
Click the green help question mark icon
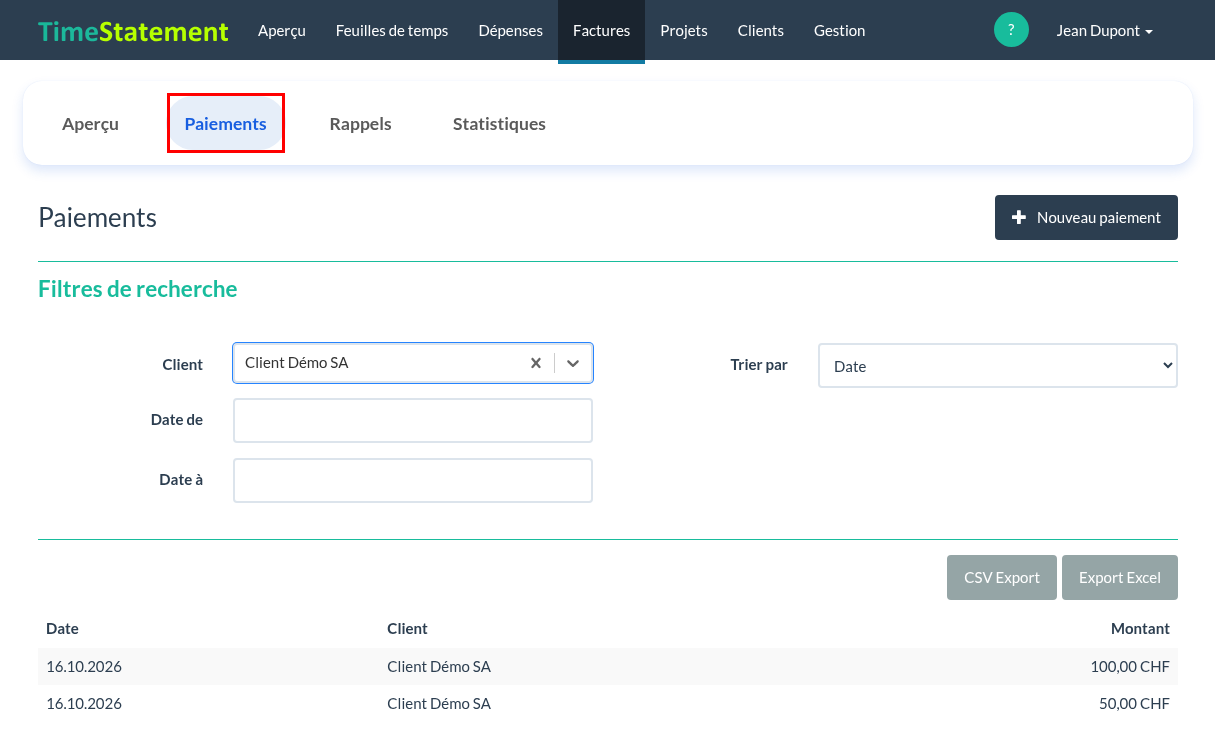tap(1011, 30)
